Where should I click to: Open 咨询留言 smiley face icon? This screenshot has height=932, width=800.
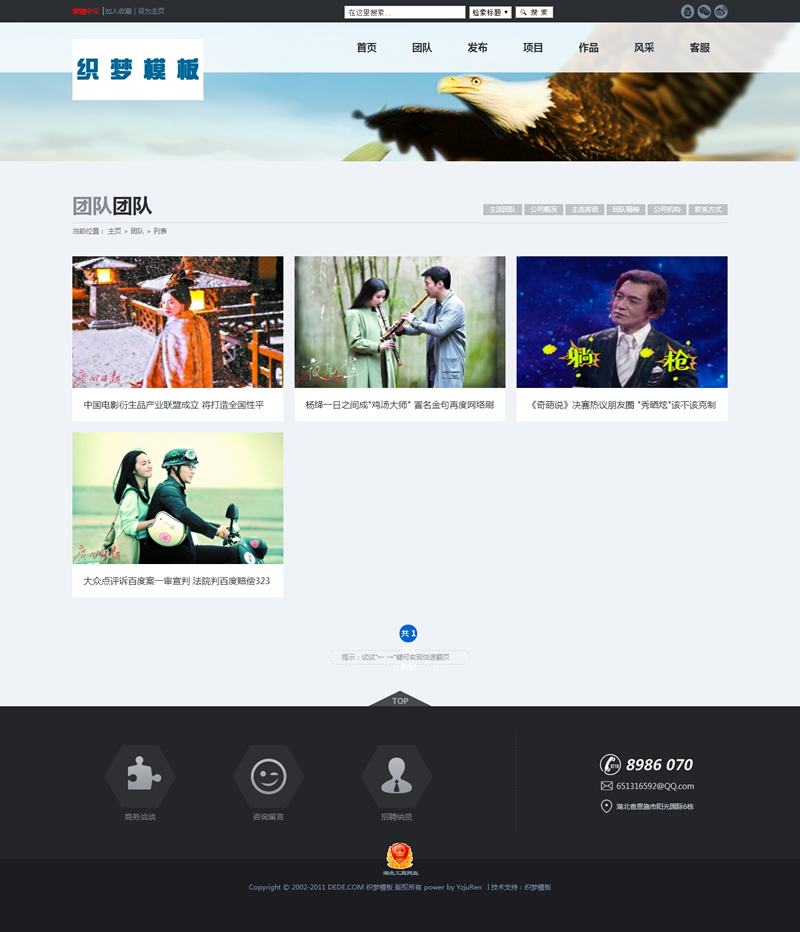[x=268, y=775]
